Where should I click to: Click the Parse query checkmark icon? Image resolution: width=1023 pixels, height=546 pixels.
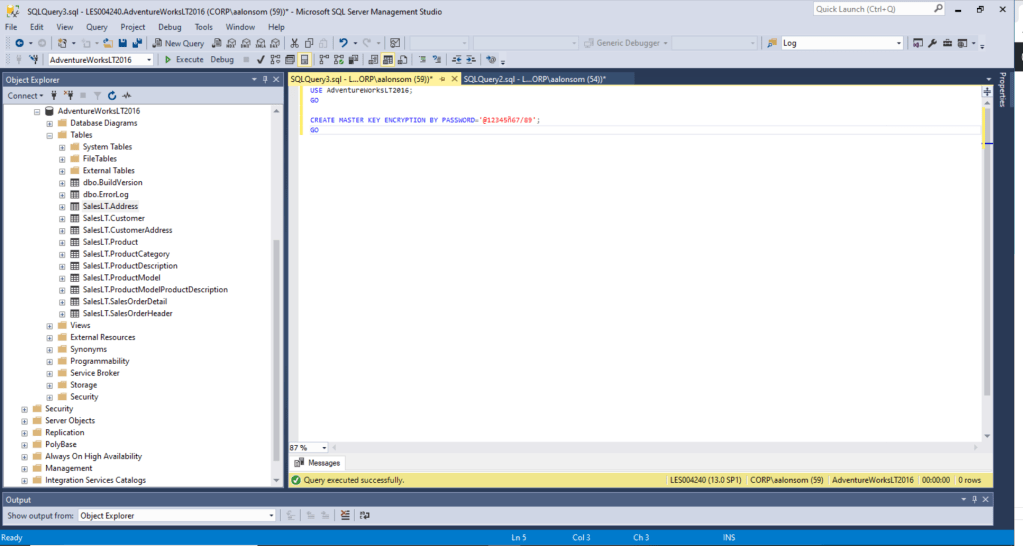point(261,60)
